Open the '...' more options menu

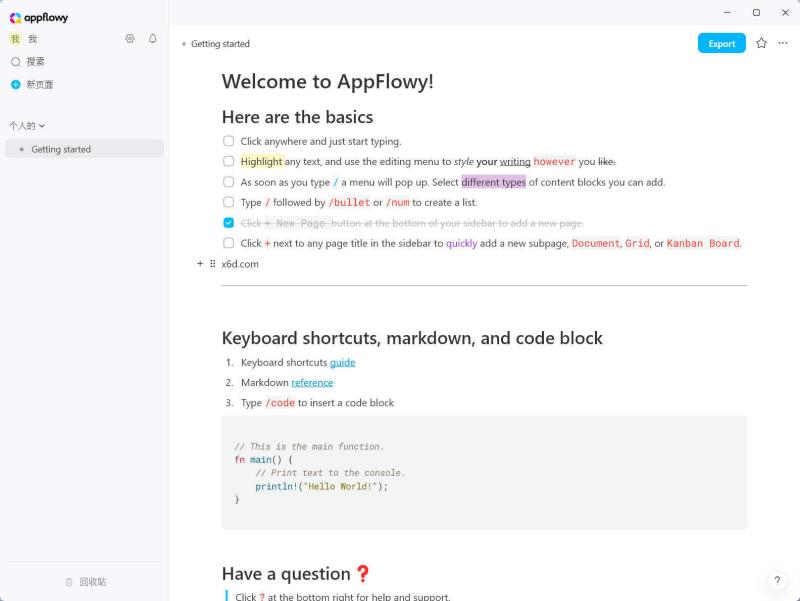click(784, 43)
